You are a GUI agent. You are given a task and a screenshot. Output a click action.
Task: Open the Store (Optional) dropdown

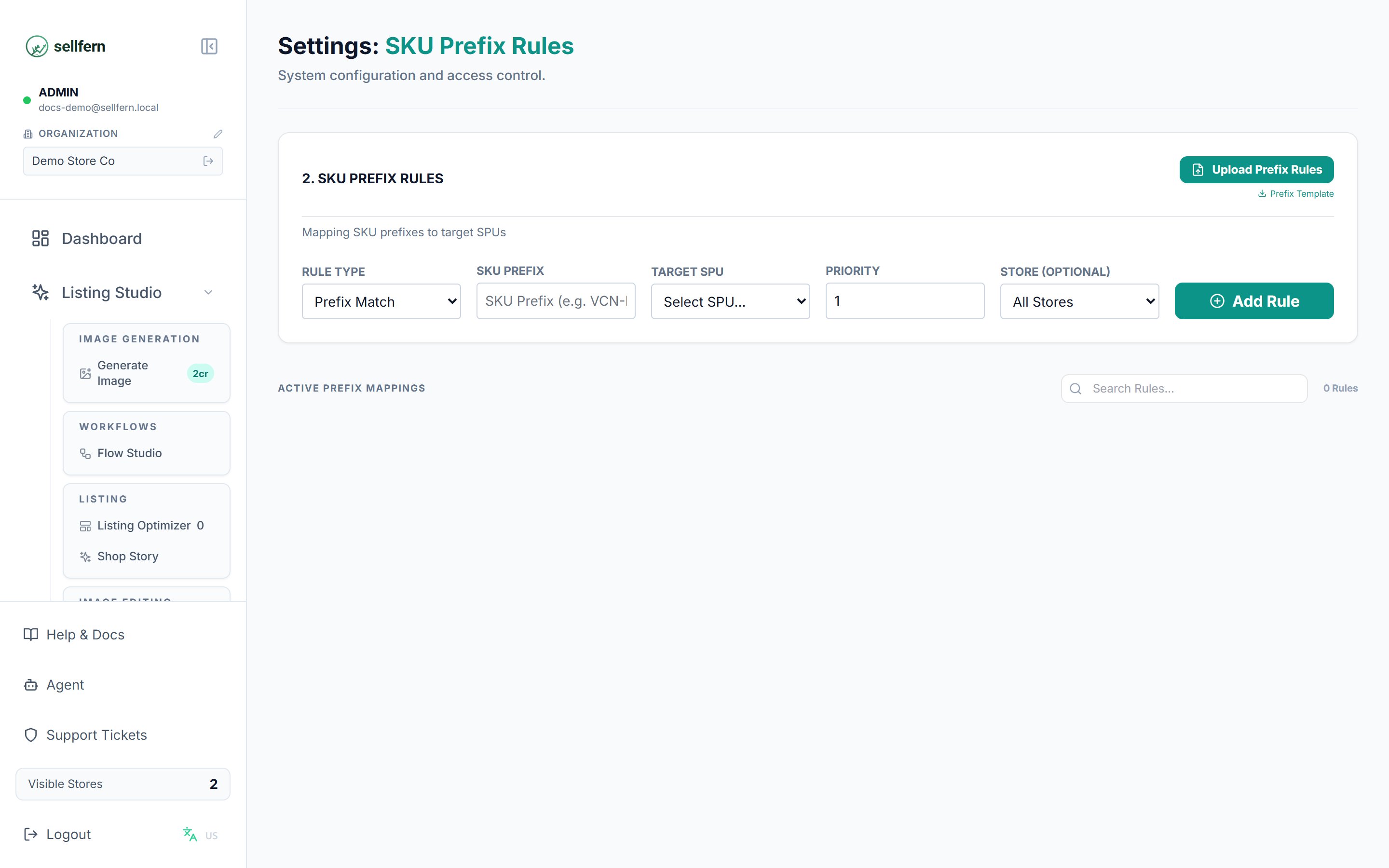[x=1079, y=301]
